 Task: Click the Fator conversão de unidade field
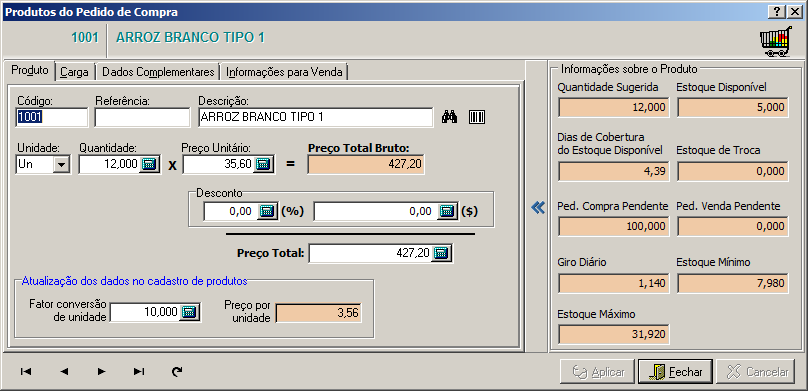click(145, 312)
